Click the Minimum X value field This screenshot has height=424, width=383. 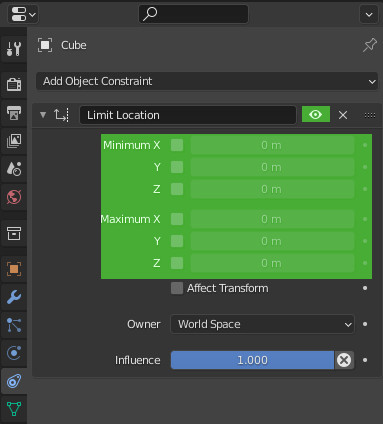pos(272,145)
